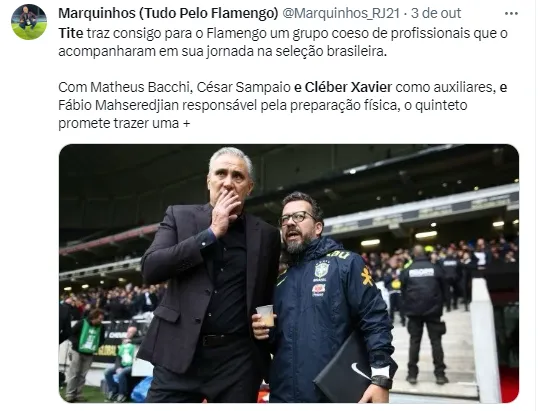Click the security guard in the background
This screenshot has width=538, height=411.
click(x=423, y=314)
